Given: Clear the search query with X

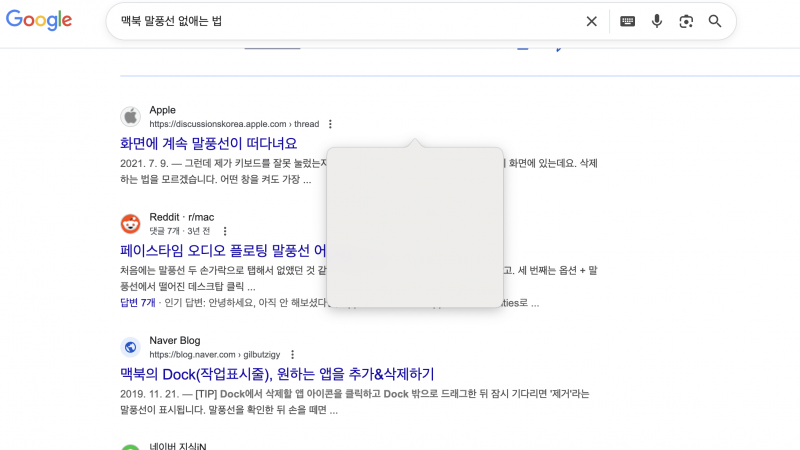Looking at the screenshot, I should pos(591,21).
